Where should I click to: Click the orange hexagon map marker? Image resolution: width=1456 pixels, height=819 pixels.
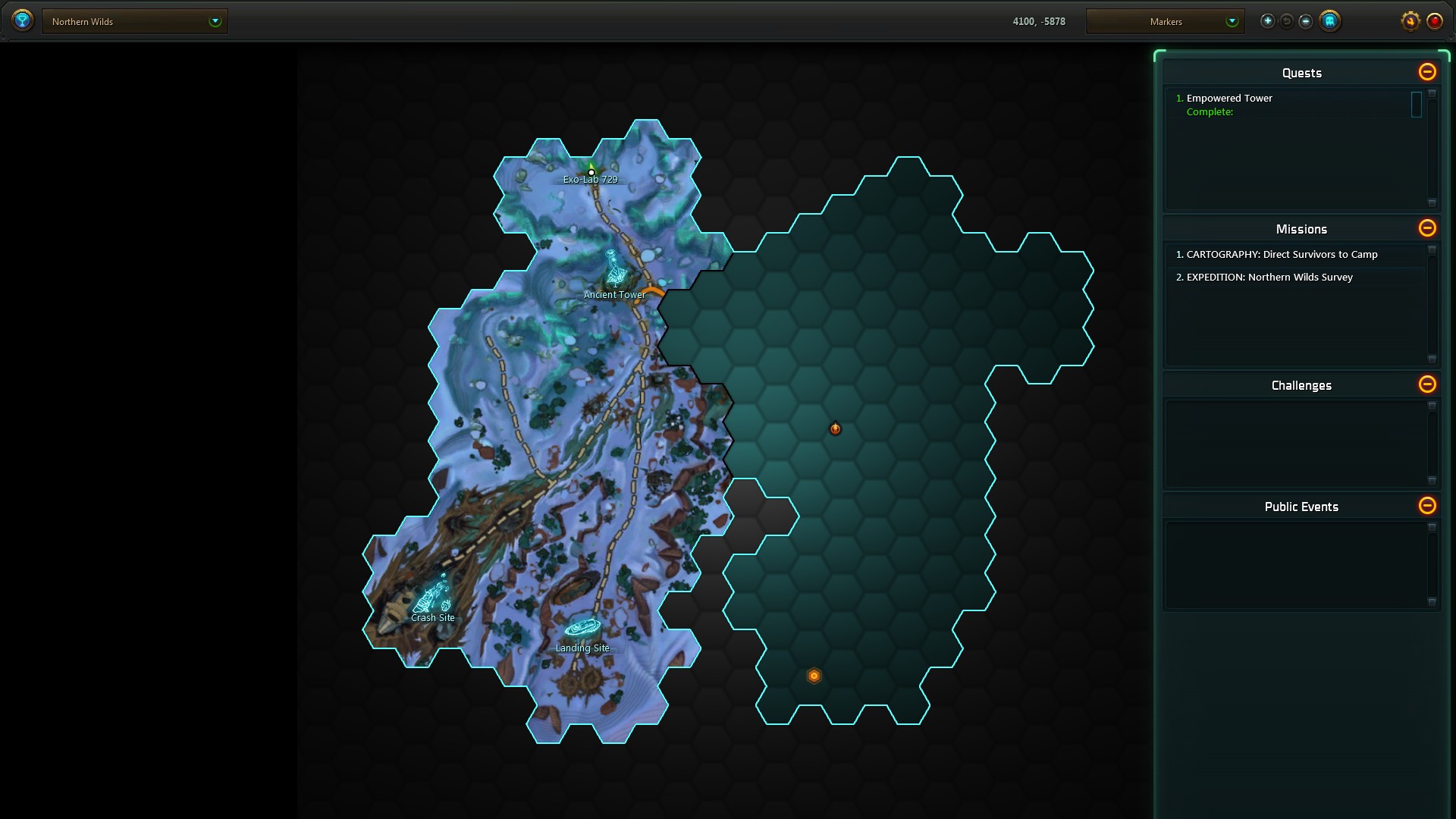pos(814,676)
